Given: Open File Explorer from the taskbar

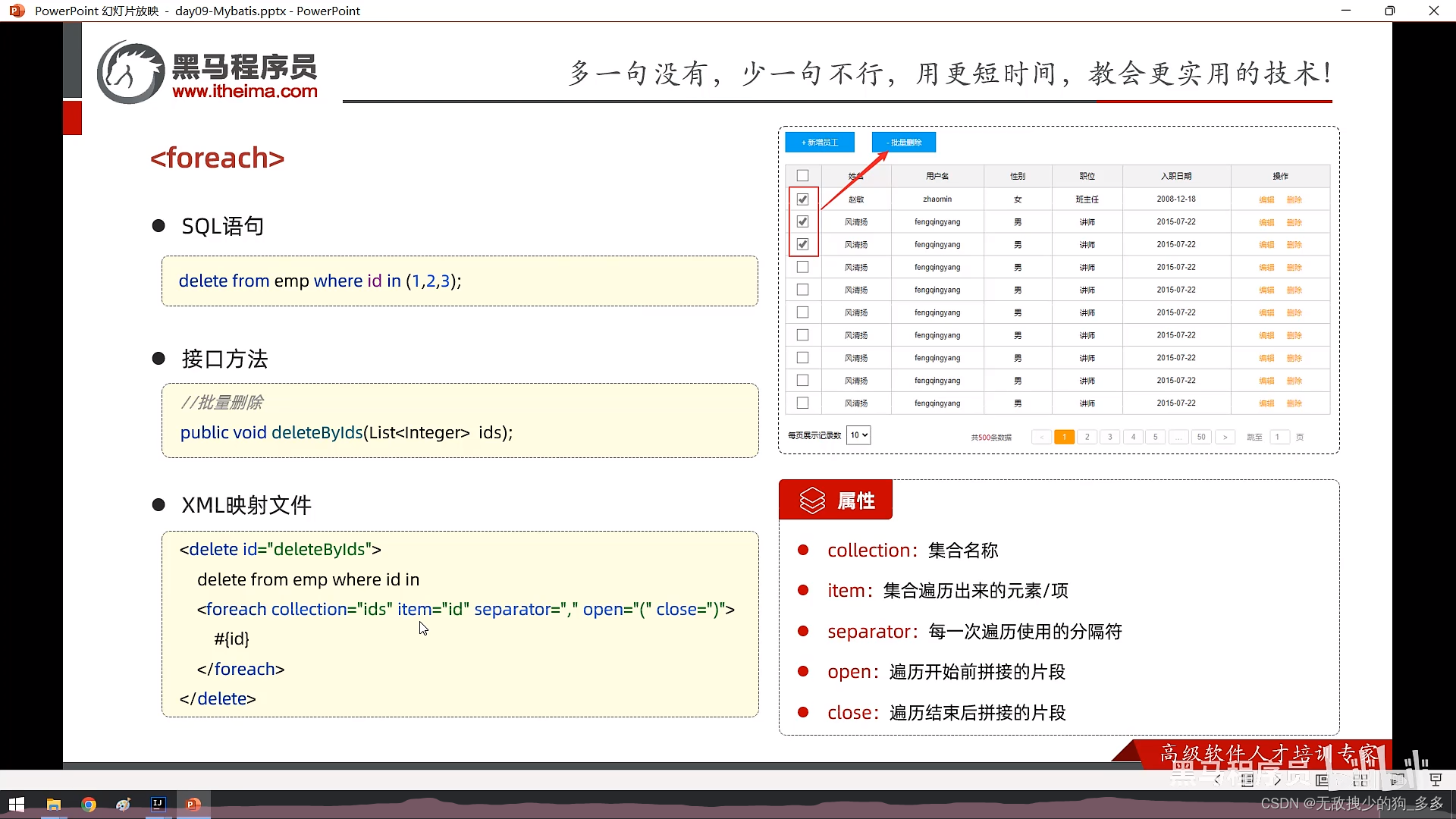Looking at the screenshot, I should [54, 804].
